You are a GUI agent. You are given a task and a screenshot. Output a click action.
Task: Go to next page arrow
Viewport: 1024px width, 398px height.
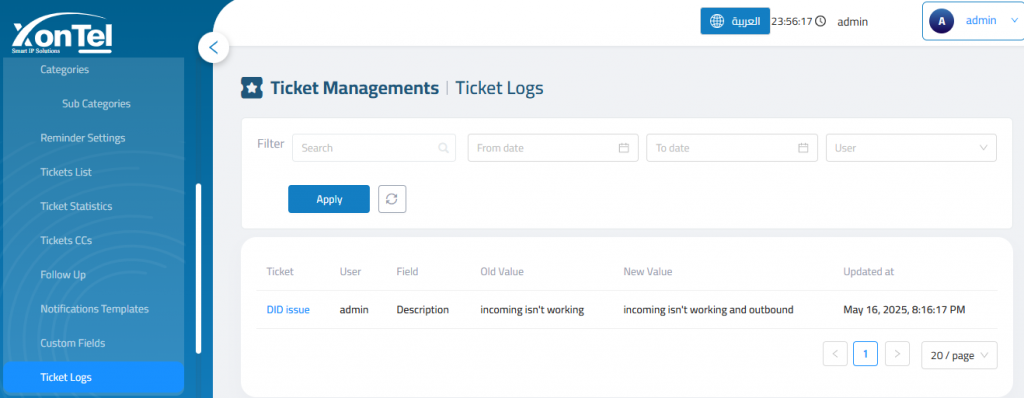point(897,354)
